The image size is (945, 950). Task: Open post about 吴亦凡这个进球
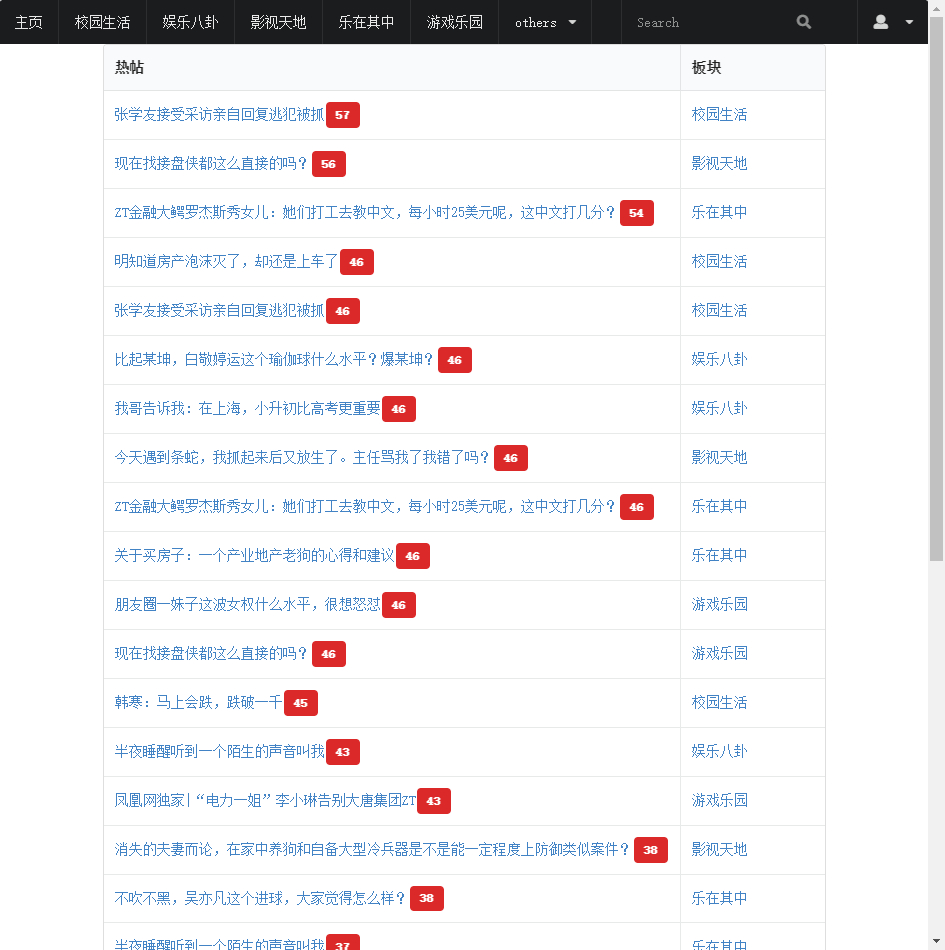(x=258, y=898)
